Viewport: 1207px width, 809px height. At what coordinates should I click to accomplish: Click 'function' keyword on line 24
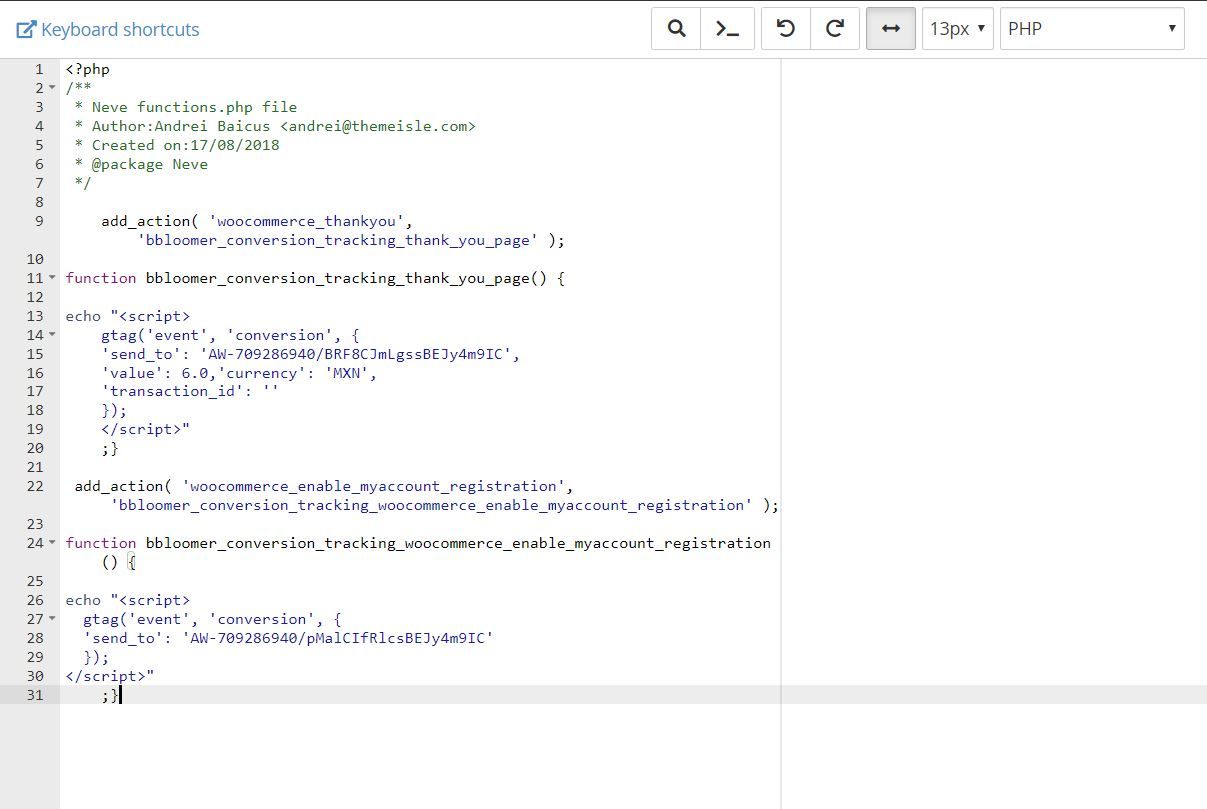101,543
